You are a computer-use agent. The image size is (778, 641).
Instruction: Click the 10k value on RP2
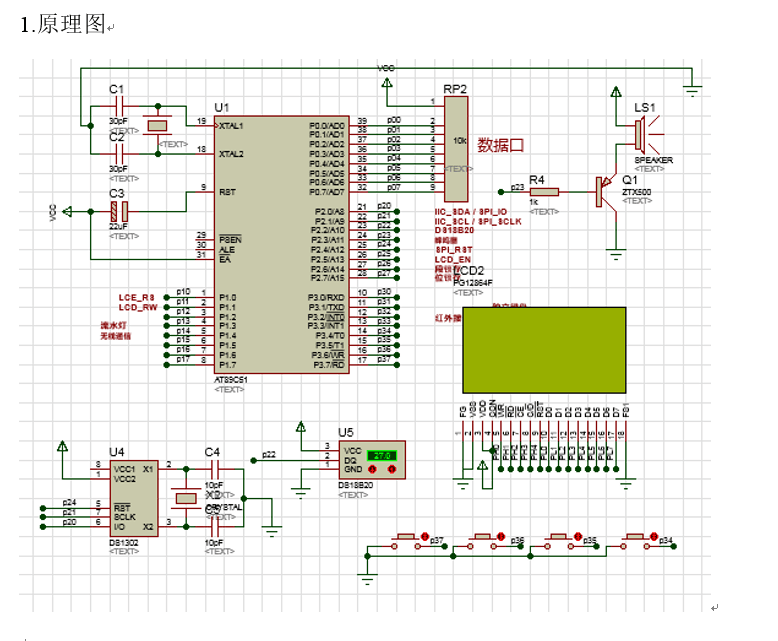(459, 141)
